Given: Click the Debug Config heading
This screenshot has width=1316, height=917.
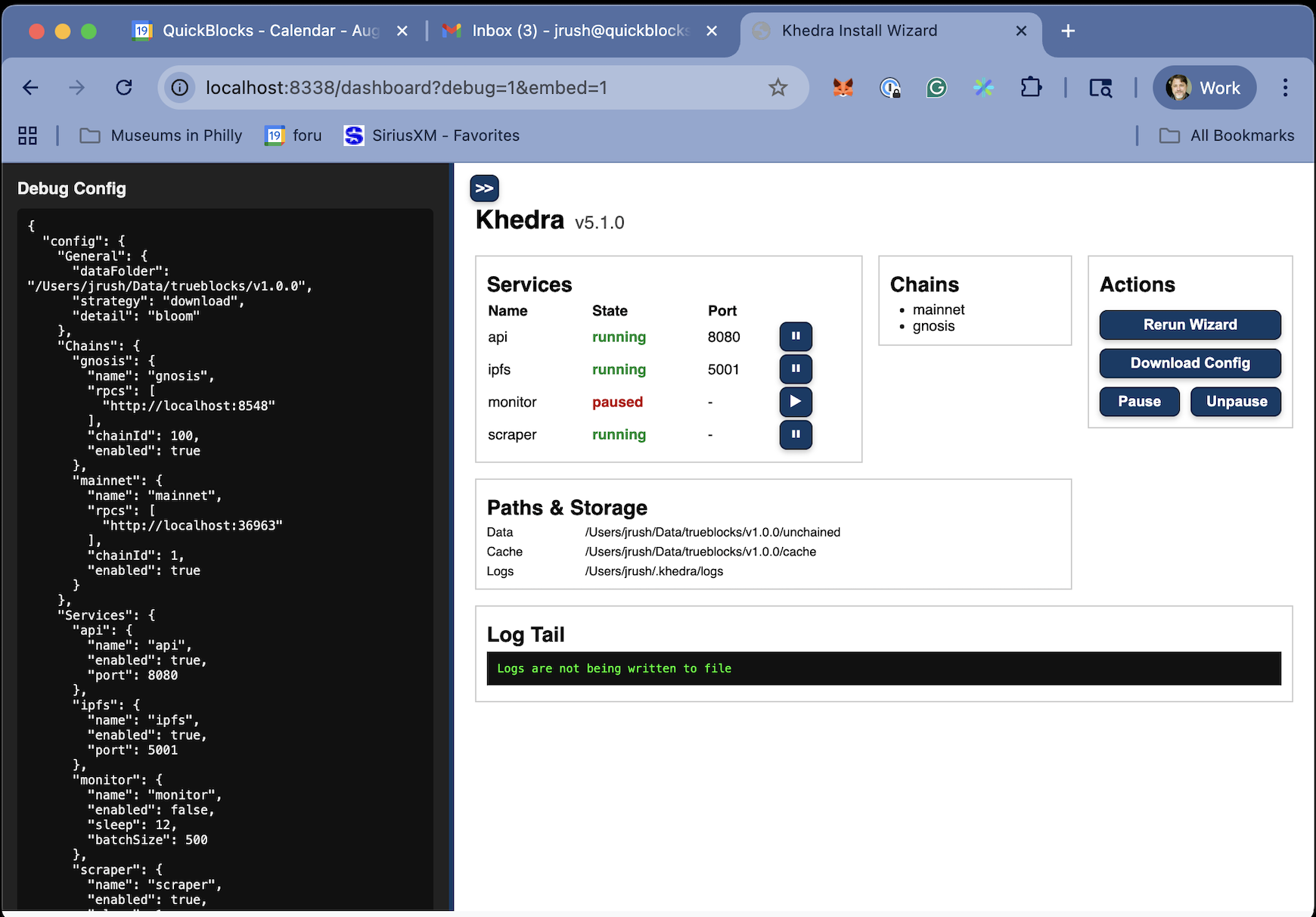Looking at the screenshot, I should point(72,188).
